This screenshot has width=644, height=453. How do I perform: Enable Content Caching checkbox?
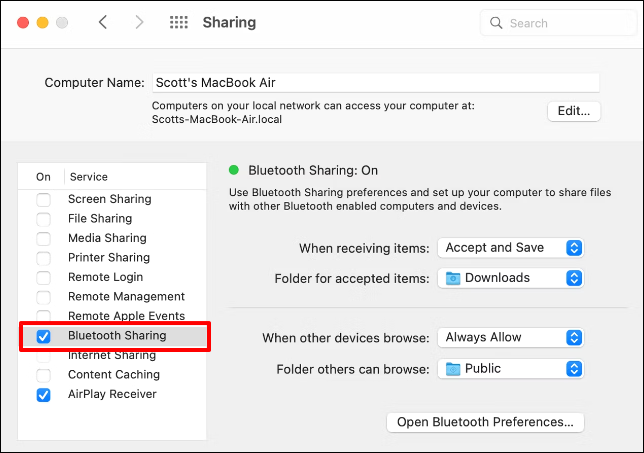43,375
